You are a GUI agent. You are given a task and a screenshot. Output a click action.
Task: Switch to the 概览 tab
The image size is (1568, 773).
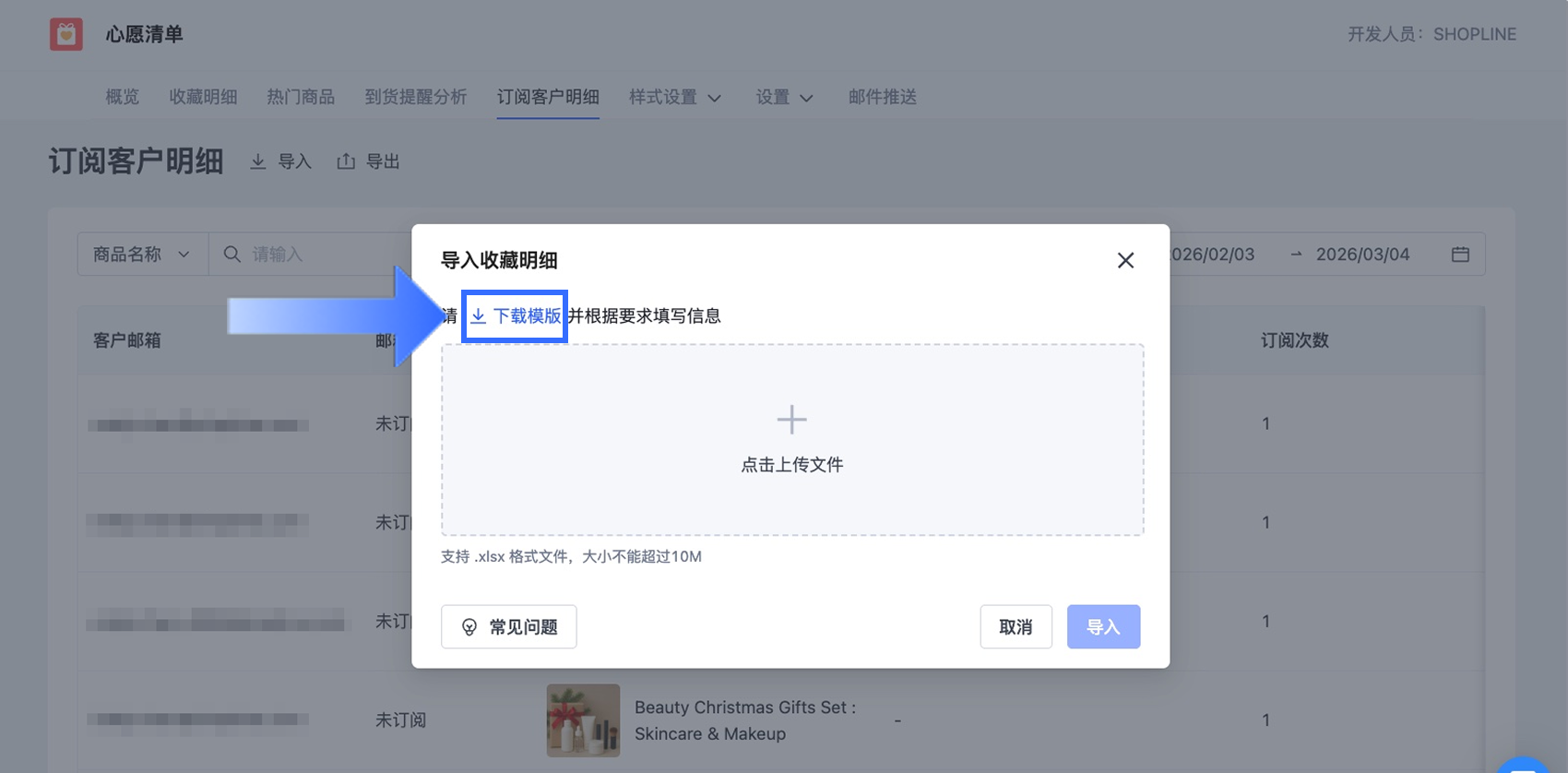[x=123, y=97]
